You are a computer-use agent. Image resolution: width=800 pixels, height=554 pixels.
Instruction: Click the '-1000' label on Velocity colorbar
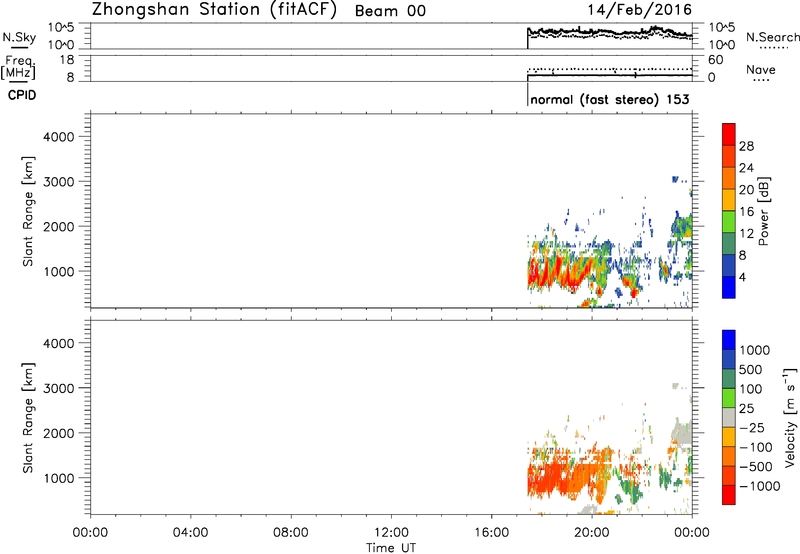(759, 486)
